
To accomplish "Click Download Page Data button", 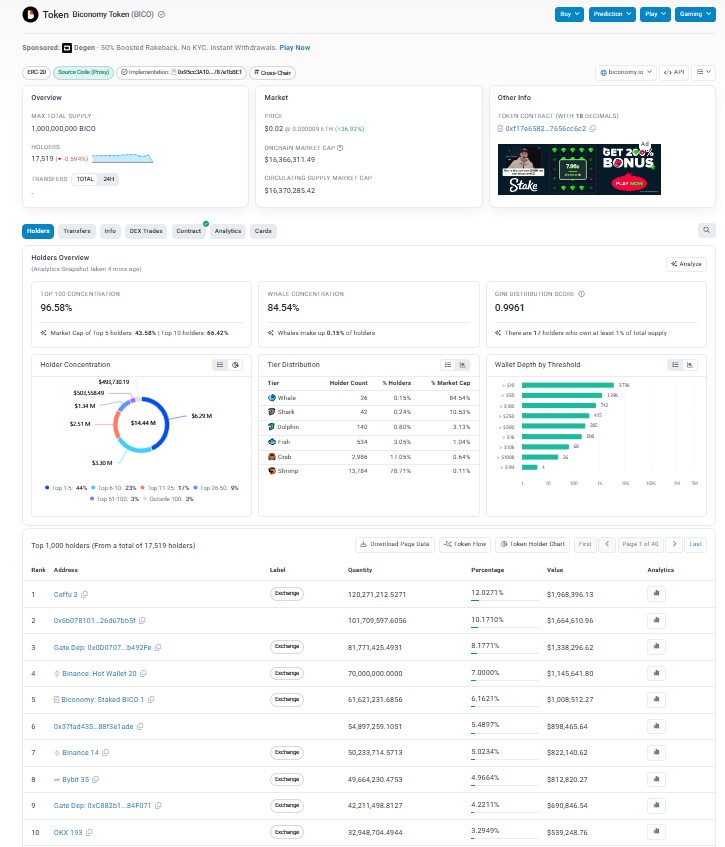I will 395,544.
